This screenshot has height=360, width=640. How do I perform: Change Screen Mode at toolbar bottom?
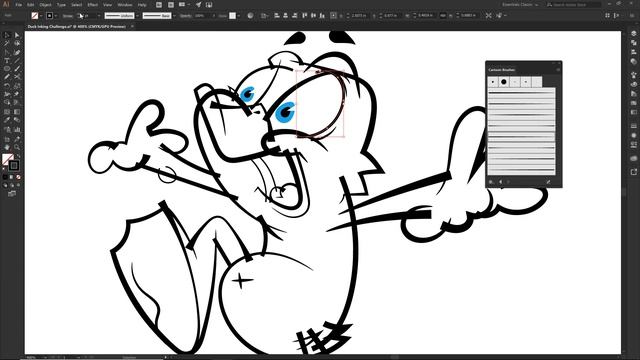(11, 194)
